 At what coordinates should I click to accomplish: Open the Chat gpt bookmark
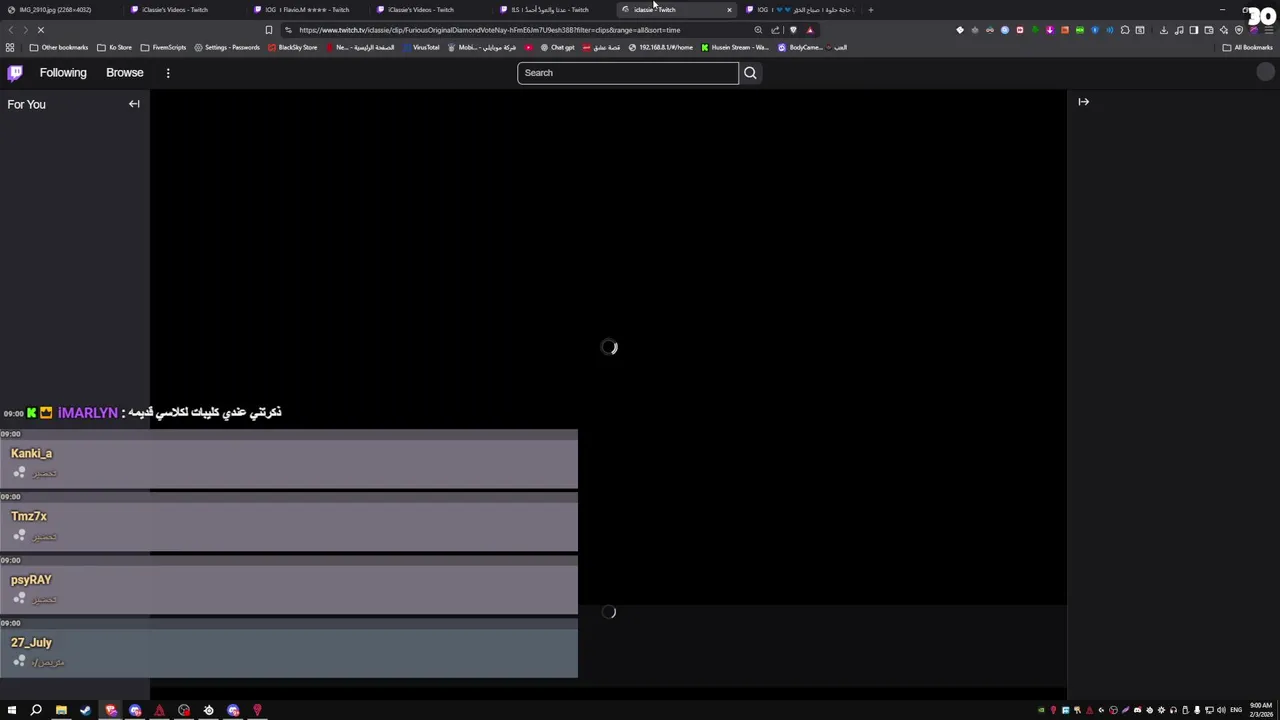pyautogui.click(x=557, y=47)
